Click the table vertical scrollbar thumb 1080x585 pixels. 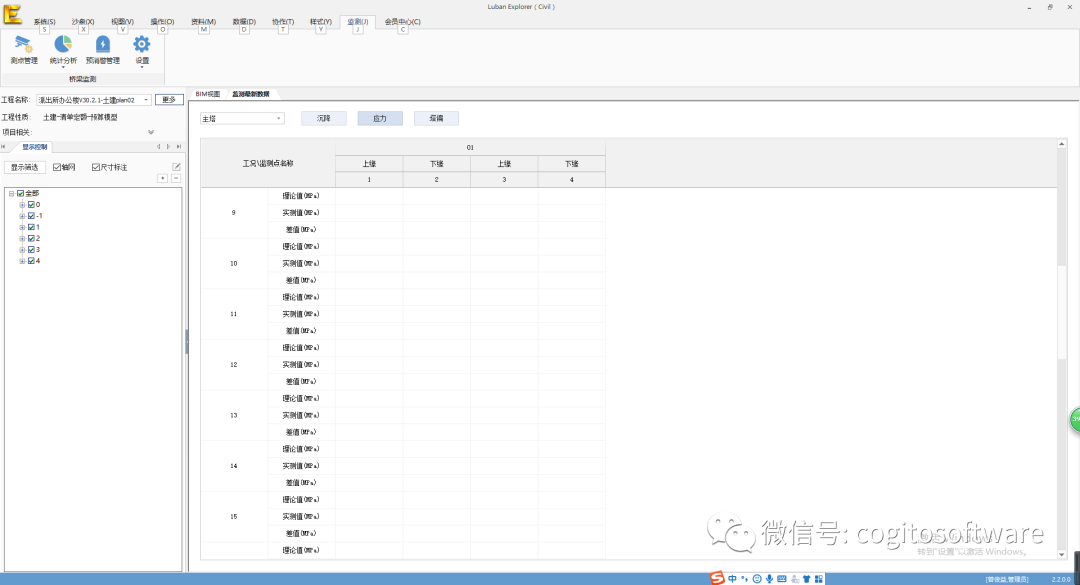pyautogui.click(x=1061, y=311)
